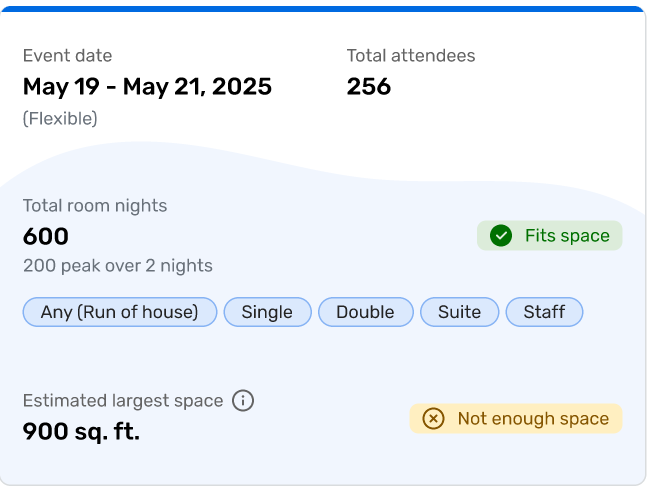Click the 256 total attendees value
The width and height of the screenshot is (654, 489).
pos(369,87)
